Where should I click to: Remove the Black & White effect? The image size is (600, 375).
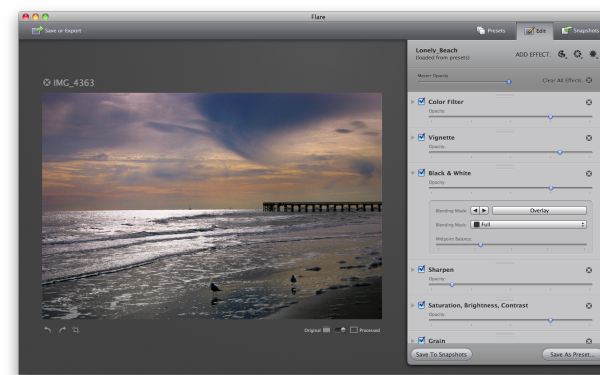(589, 173)
